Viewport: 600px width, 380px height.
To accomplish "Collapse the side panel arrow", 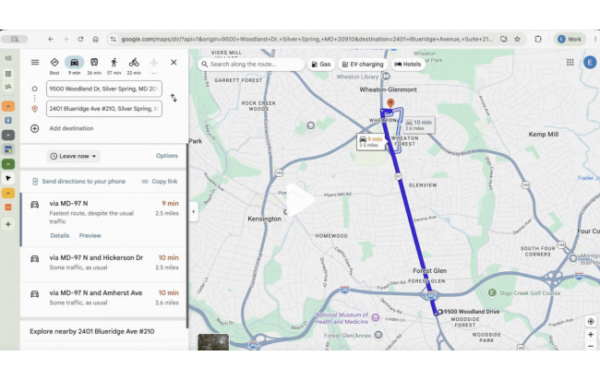I will (194, 211).
